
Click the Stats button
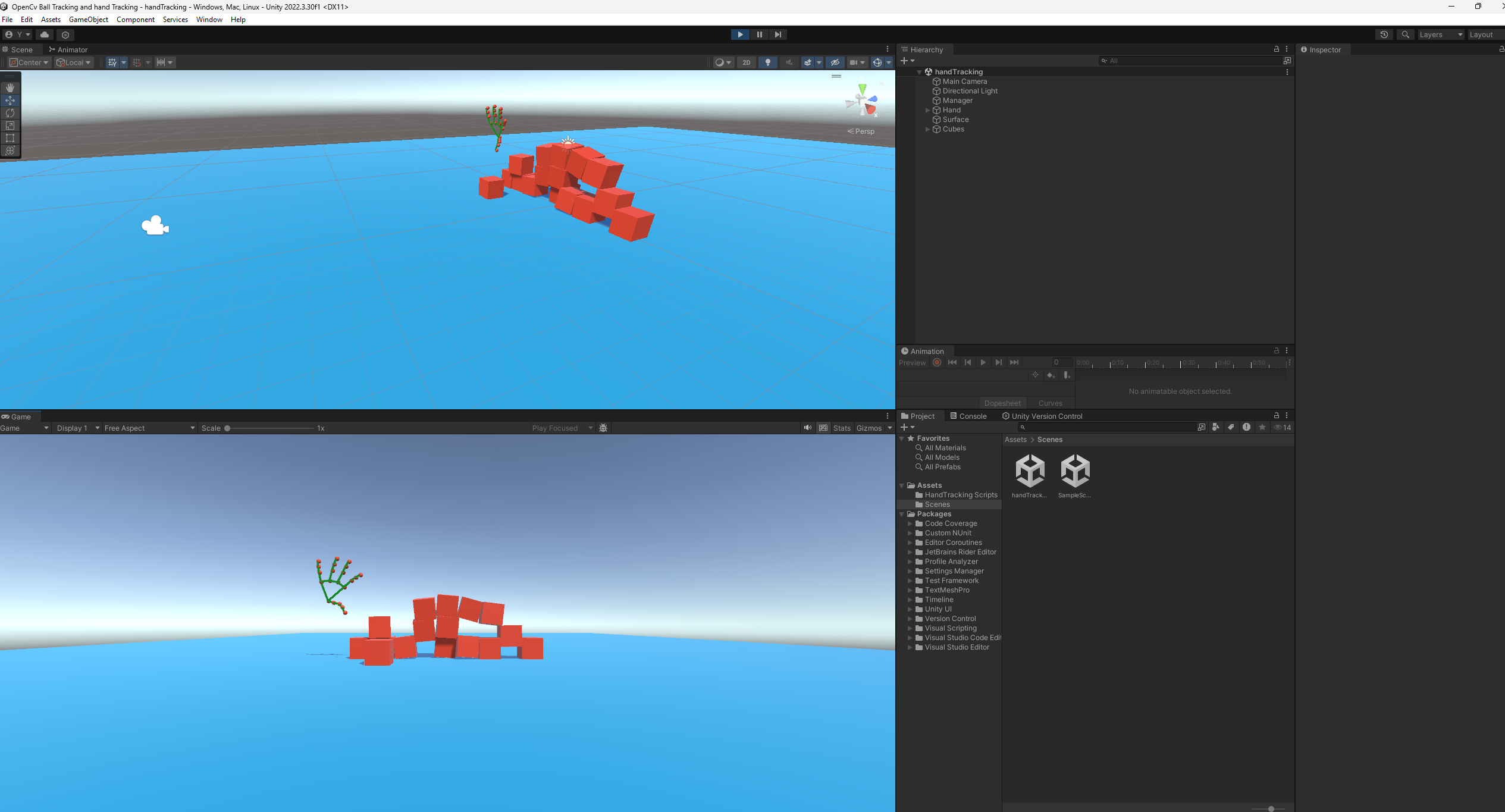(842, 428)
